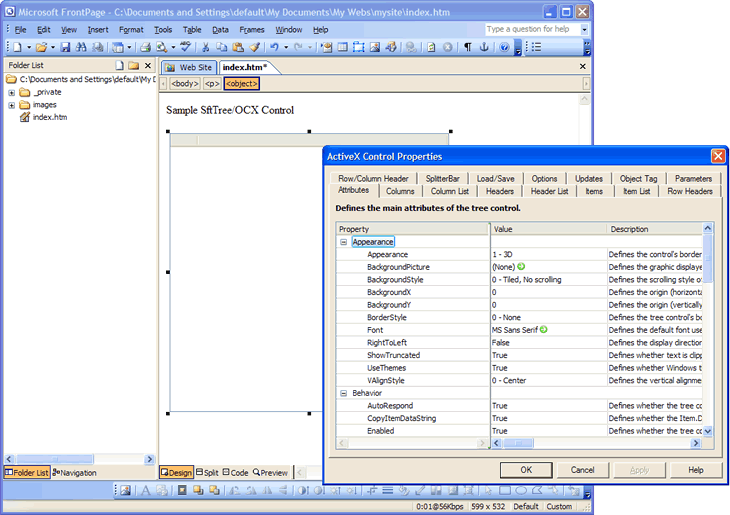This screenshot has width=730, height=515.
Task: Click the Cancel button
Action: [x=582, y=469]
